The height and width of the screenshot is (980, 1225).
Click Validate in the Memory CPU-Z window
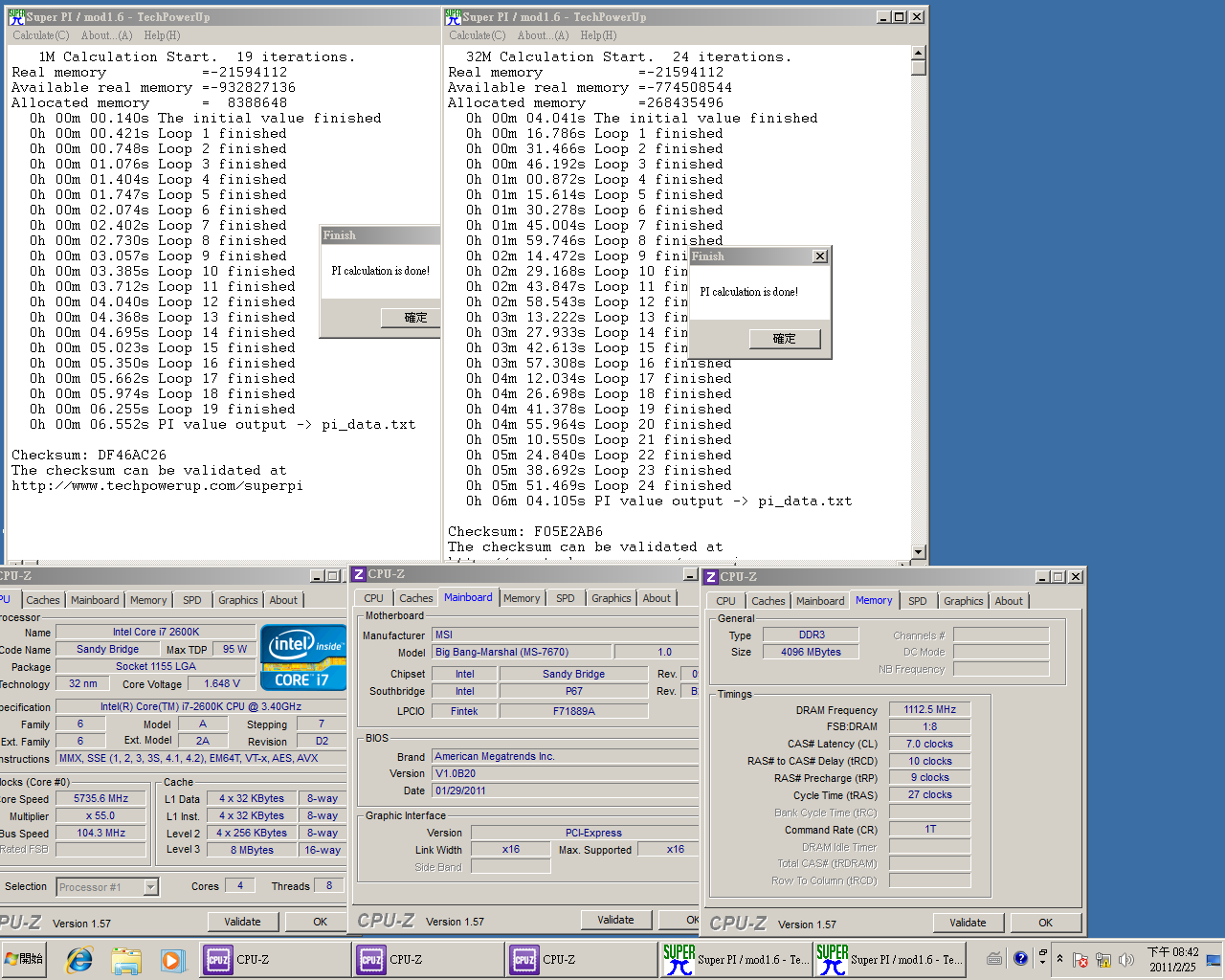coord(968,923)
